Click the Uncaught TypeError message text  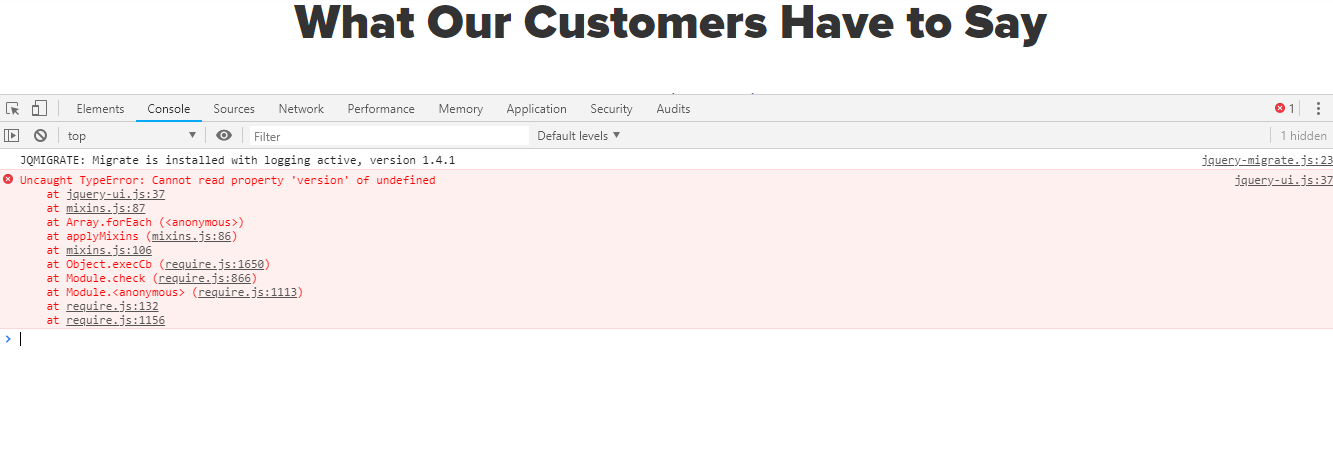click(228, 180)
